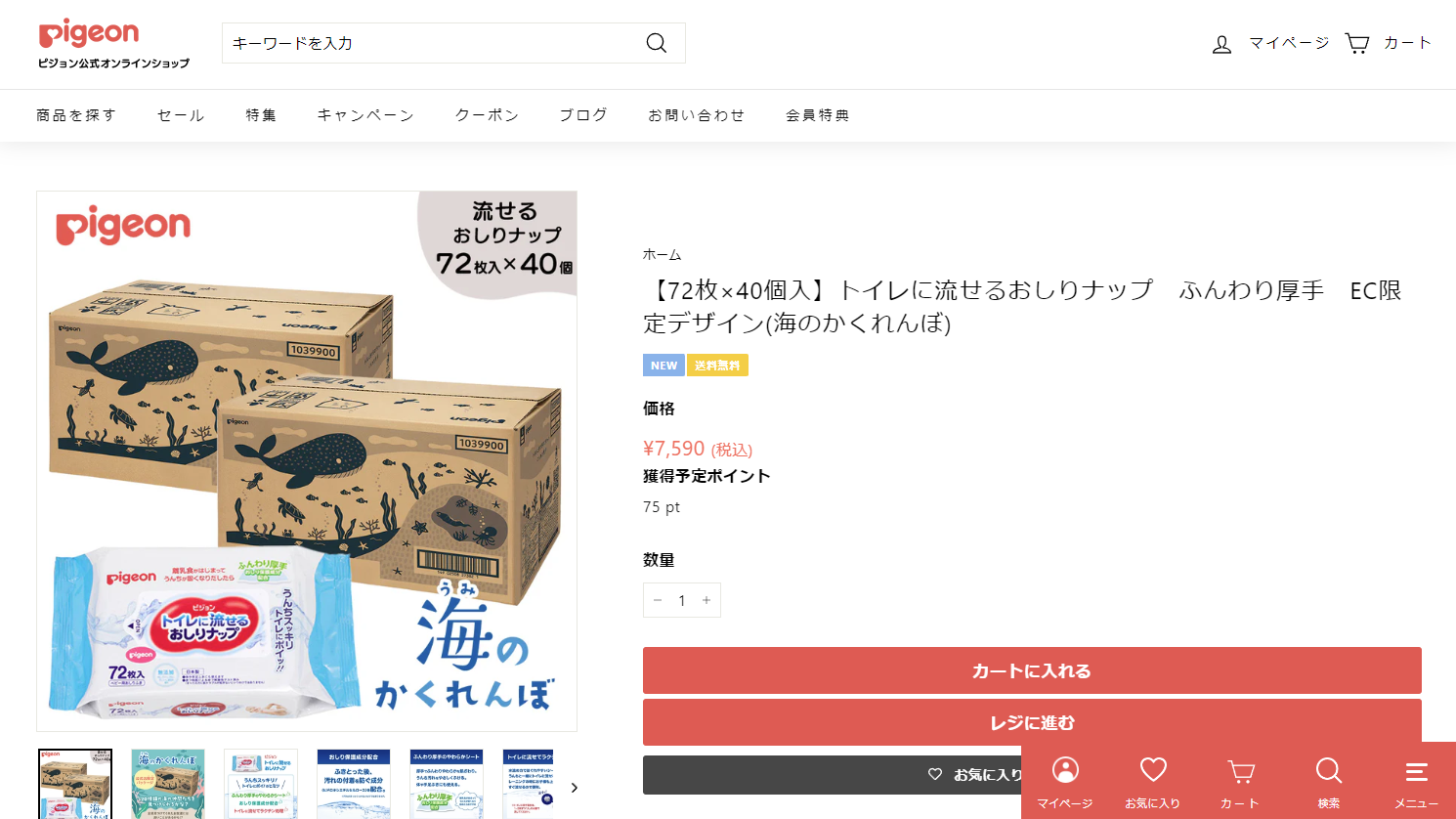The height and width of the screenshot is (819, 1456).
Task: Open the 商品を探す menu
Action: (x=76, y=115)
